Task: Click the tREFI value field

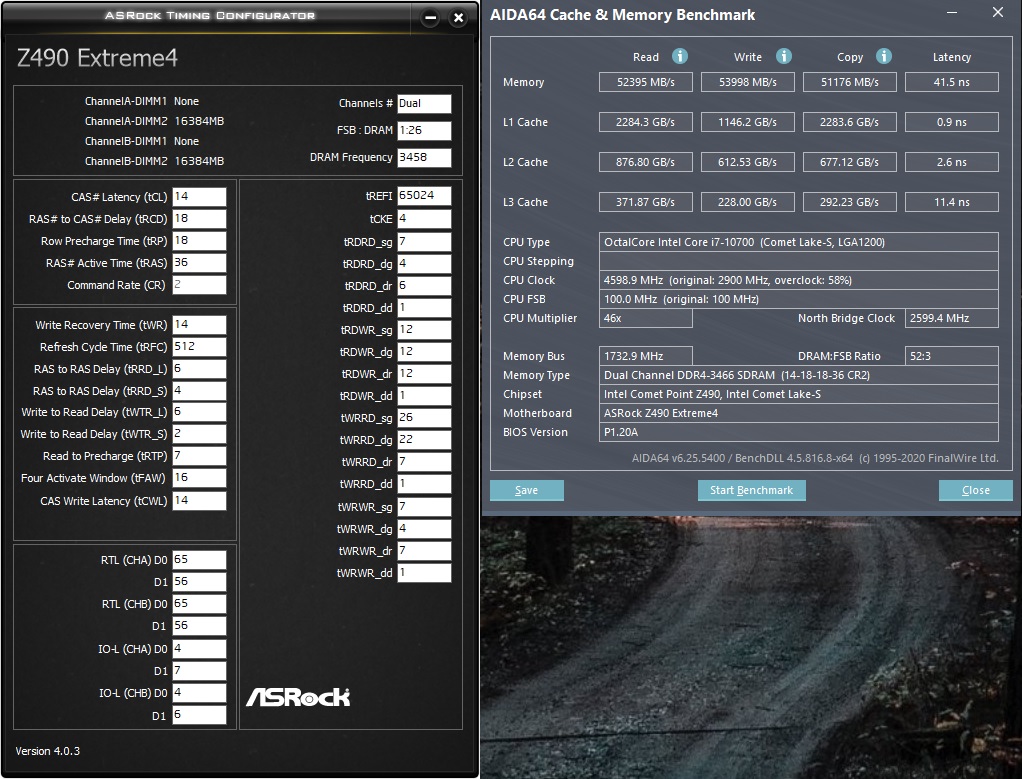Action: tap(424, 196)
